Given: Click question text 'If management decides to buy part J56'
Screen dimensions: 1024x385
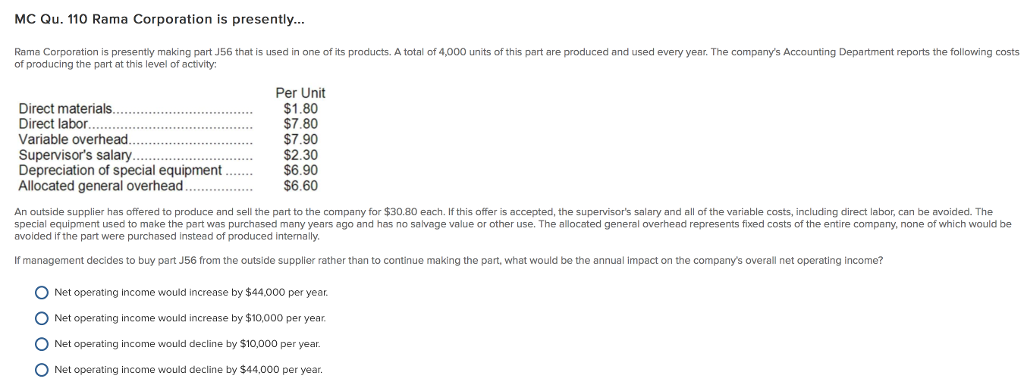Looking at the screenshot, I should pyautogui.click(x=448, y=260).
